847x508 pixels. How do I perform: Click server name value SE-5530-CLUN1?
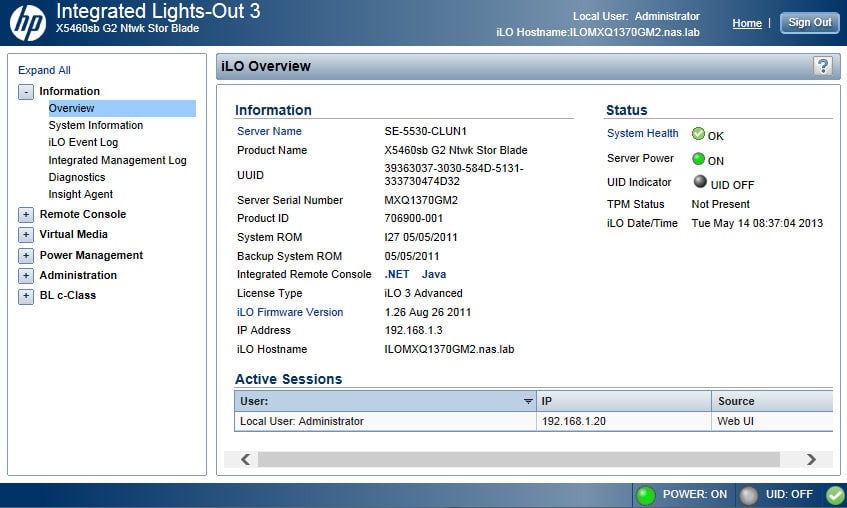click(426, 131)
